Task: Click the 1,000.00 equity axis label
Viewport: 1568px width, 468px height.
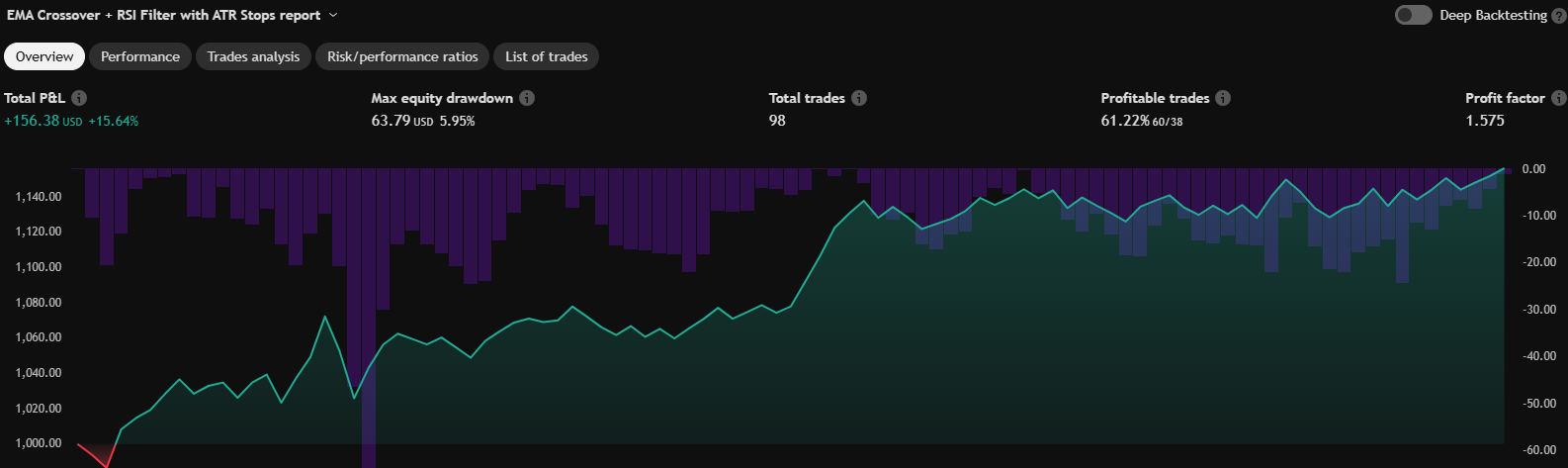Action: click(38, 443)
